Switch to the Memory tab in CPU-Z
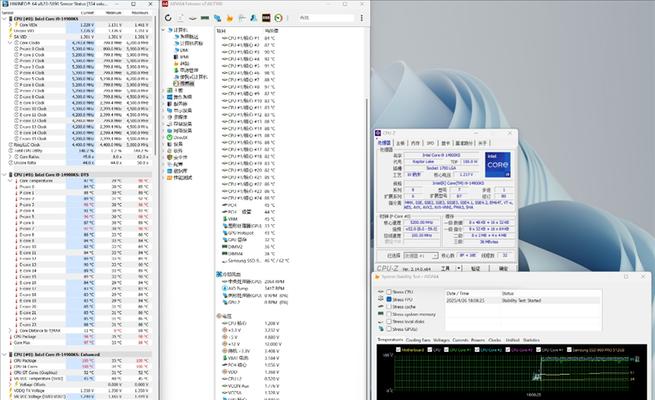The image size is (655, 400). point(415,143)
